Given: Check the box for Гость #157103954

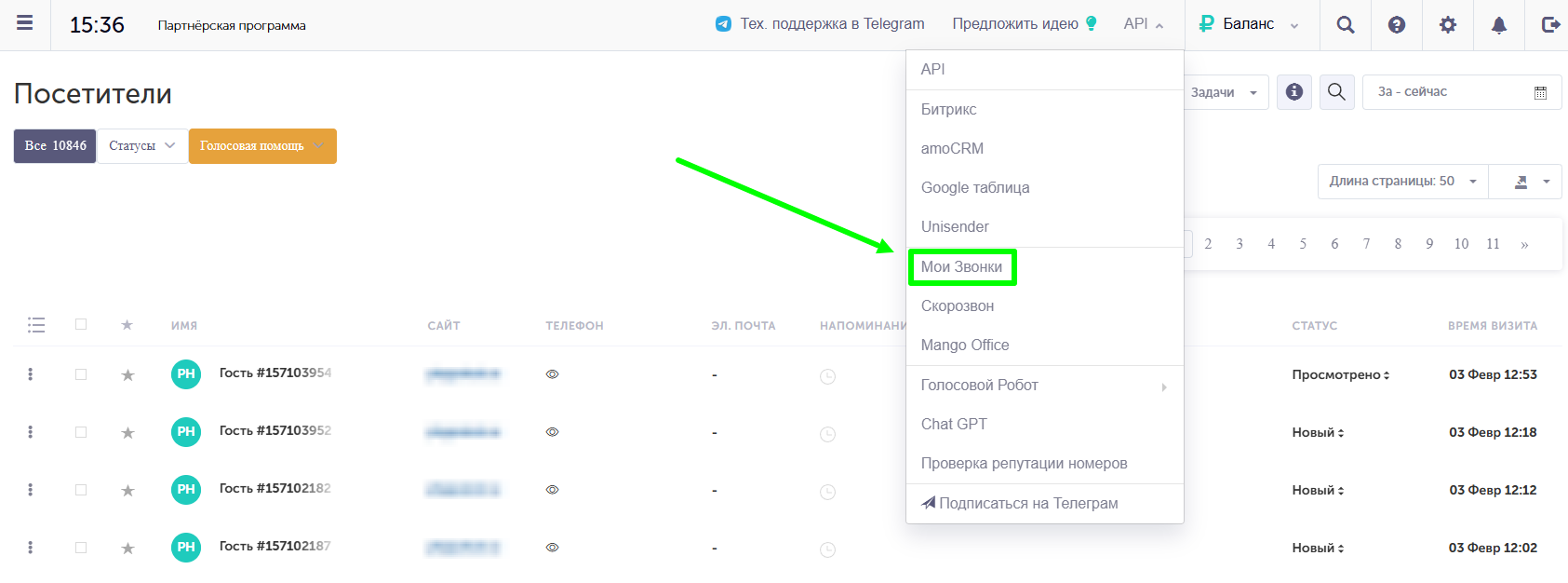Looking at the screenshot, I should 81,374.
